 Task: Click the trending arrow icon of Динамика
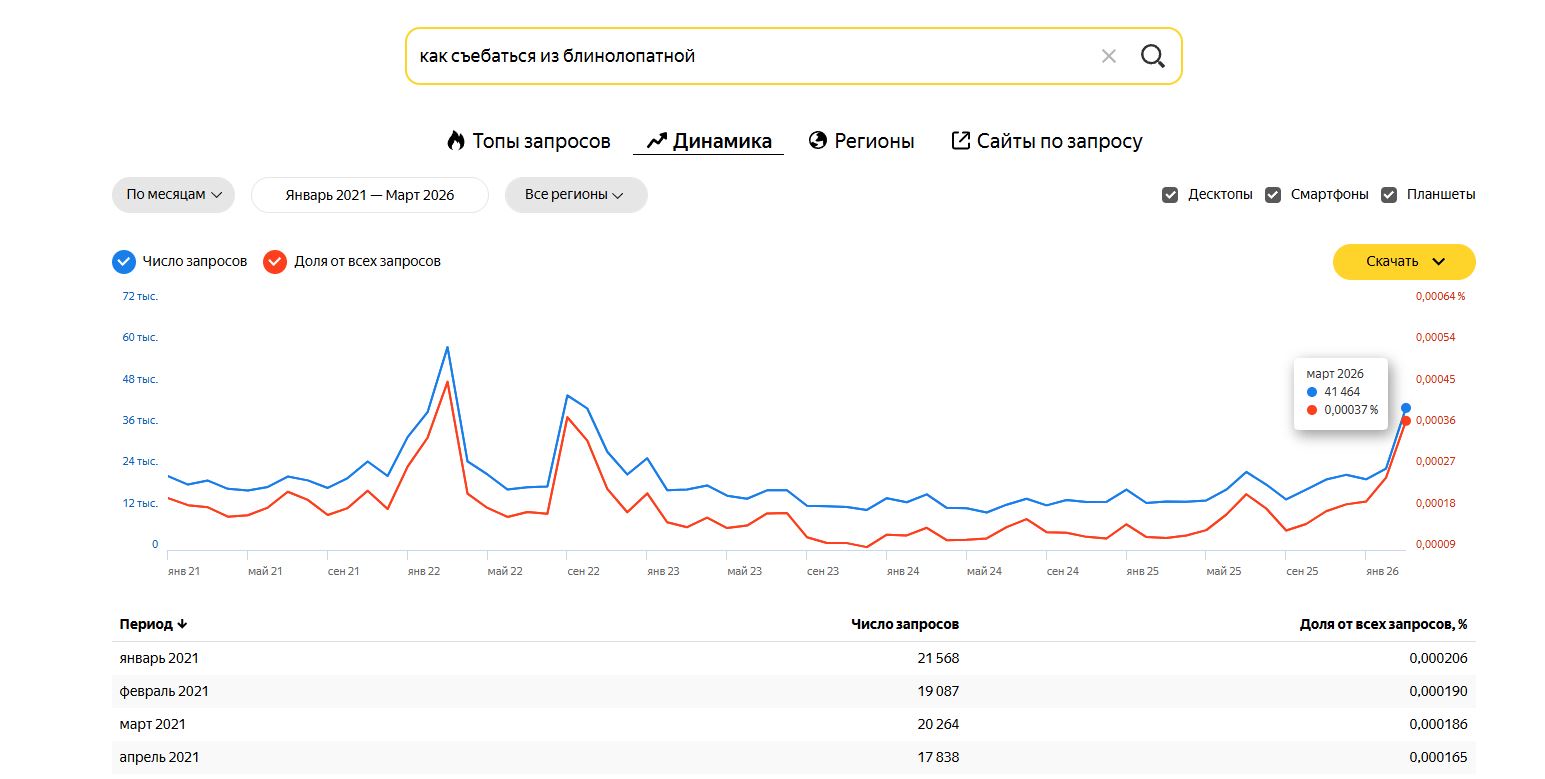[x=657, y=141]
